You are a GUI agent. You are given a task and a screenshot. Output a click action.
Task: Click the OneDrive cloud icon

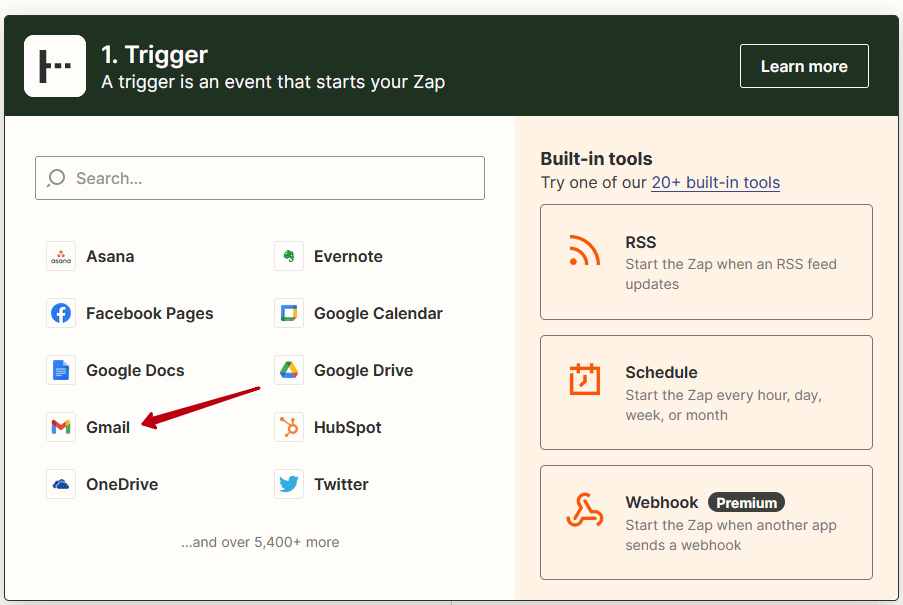pos(60,484)
